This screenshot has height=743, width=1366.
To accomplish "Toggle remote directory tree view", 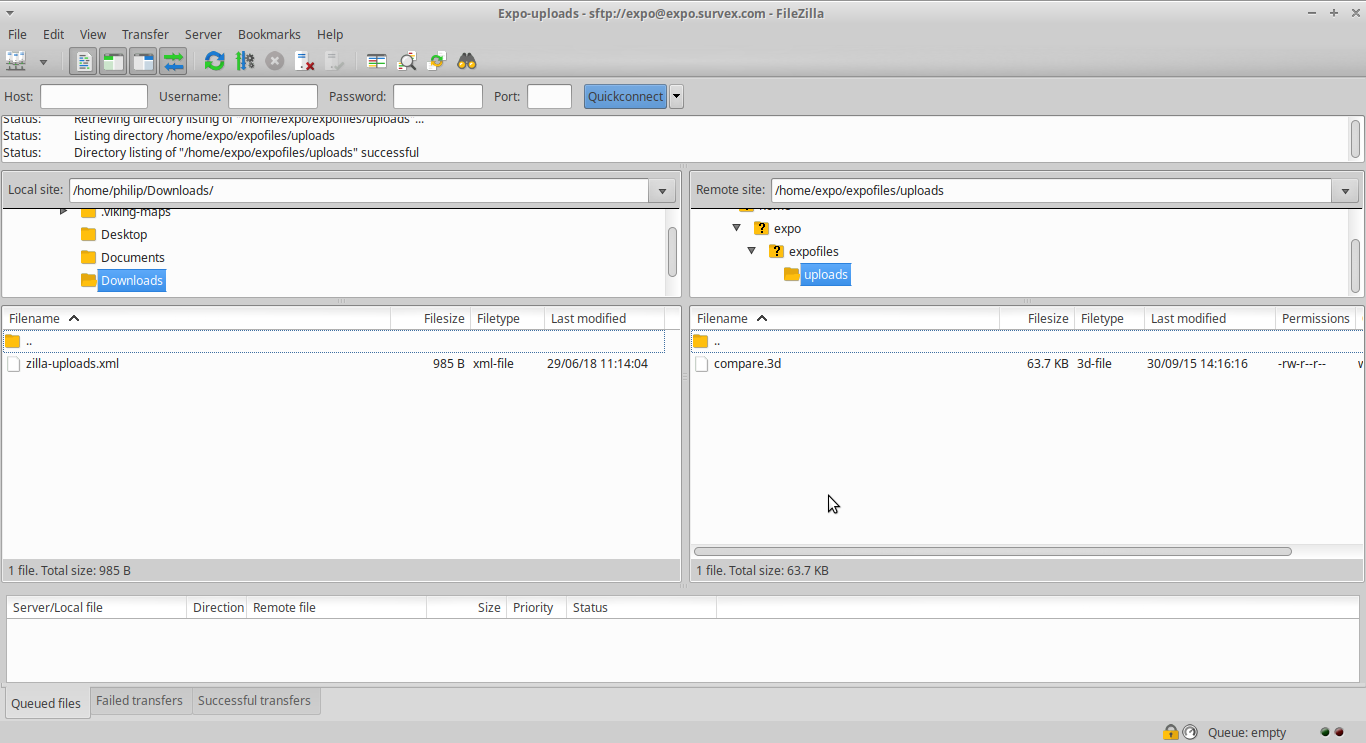I will [x=143, y=62].
